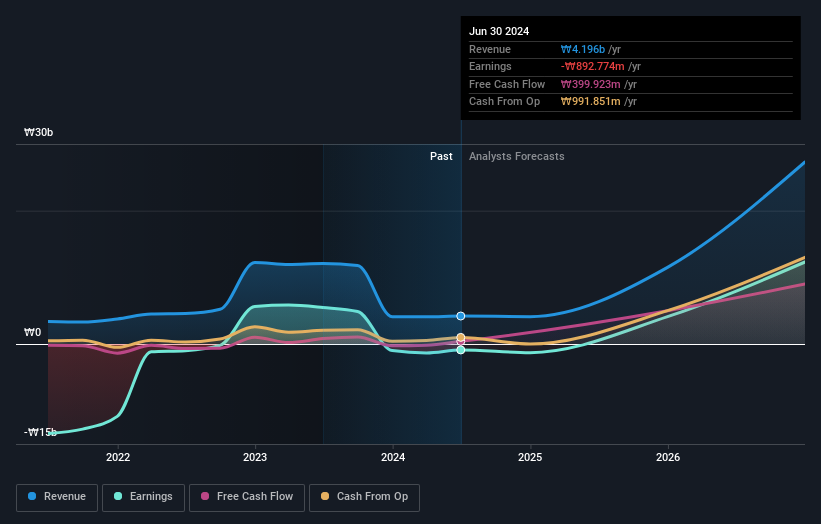821x524 pixels.
Task: Toggle the Free Cash Flow legend series
Action: (x=247, y=497)
